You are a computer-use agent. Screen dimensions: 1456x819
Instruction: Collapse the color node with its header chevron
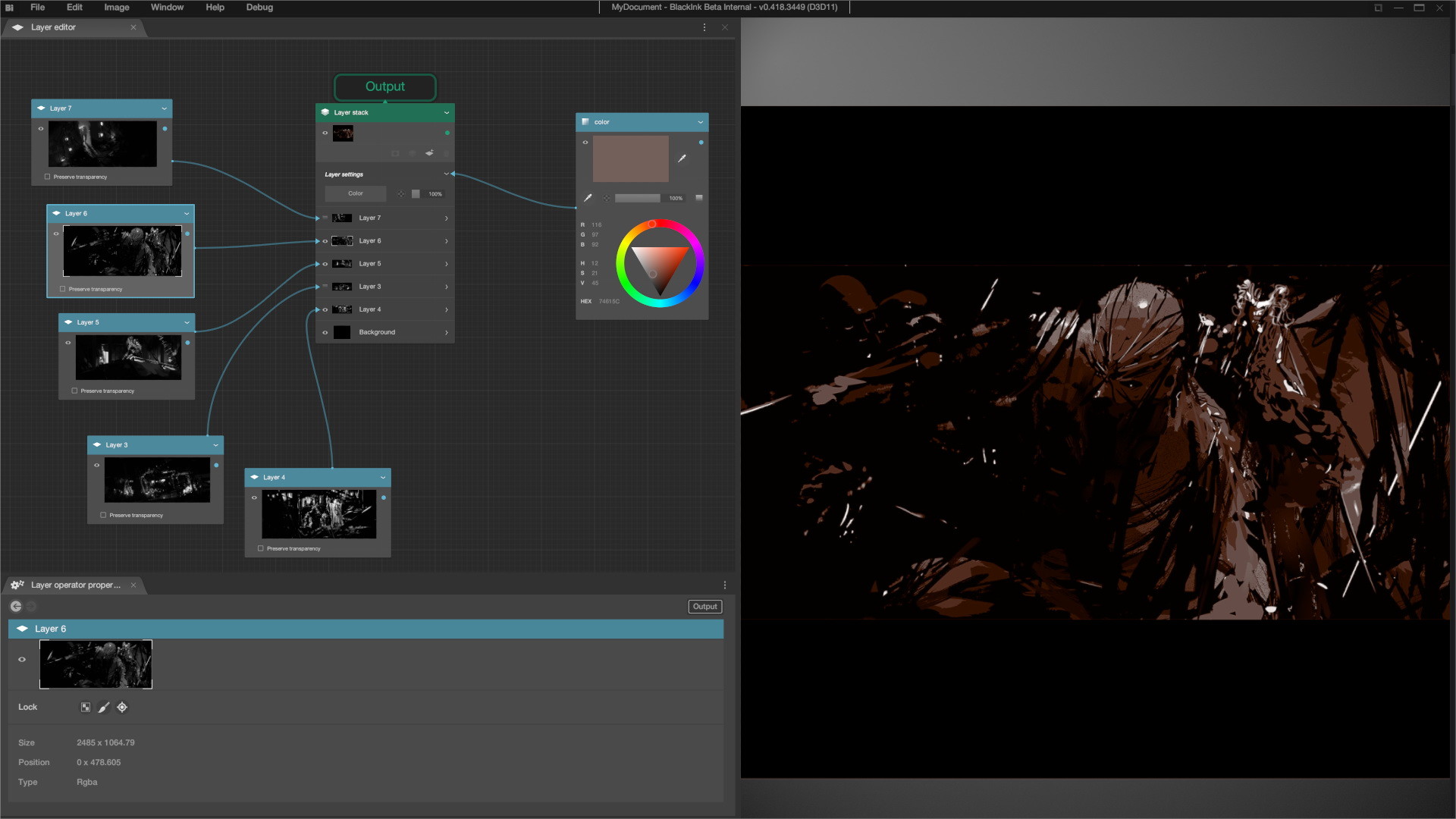click(x=700, y=122)
